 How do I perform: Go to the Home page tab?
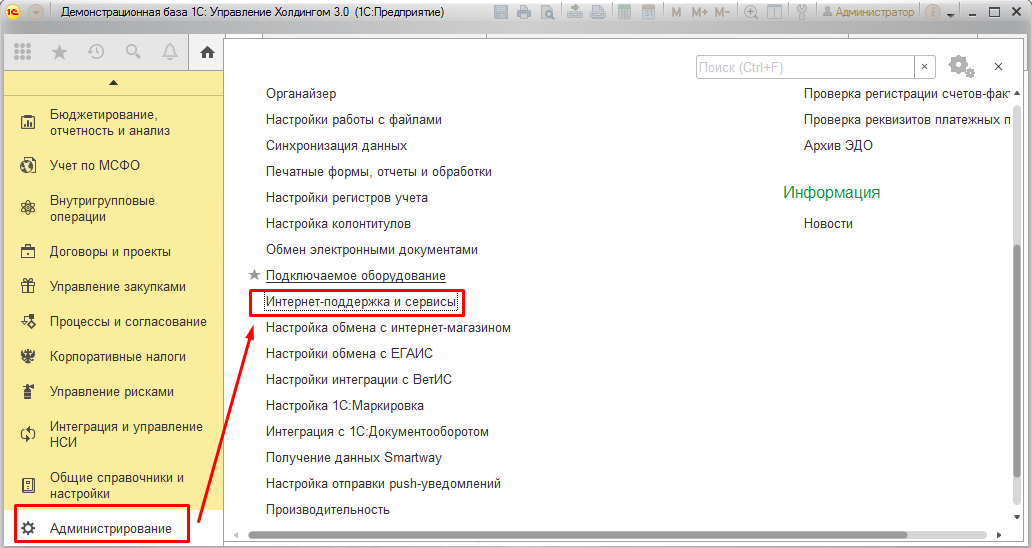pos(207,52)
